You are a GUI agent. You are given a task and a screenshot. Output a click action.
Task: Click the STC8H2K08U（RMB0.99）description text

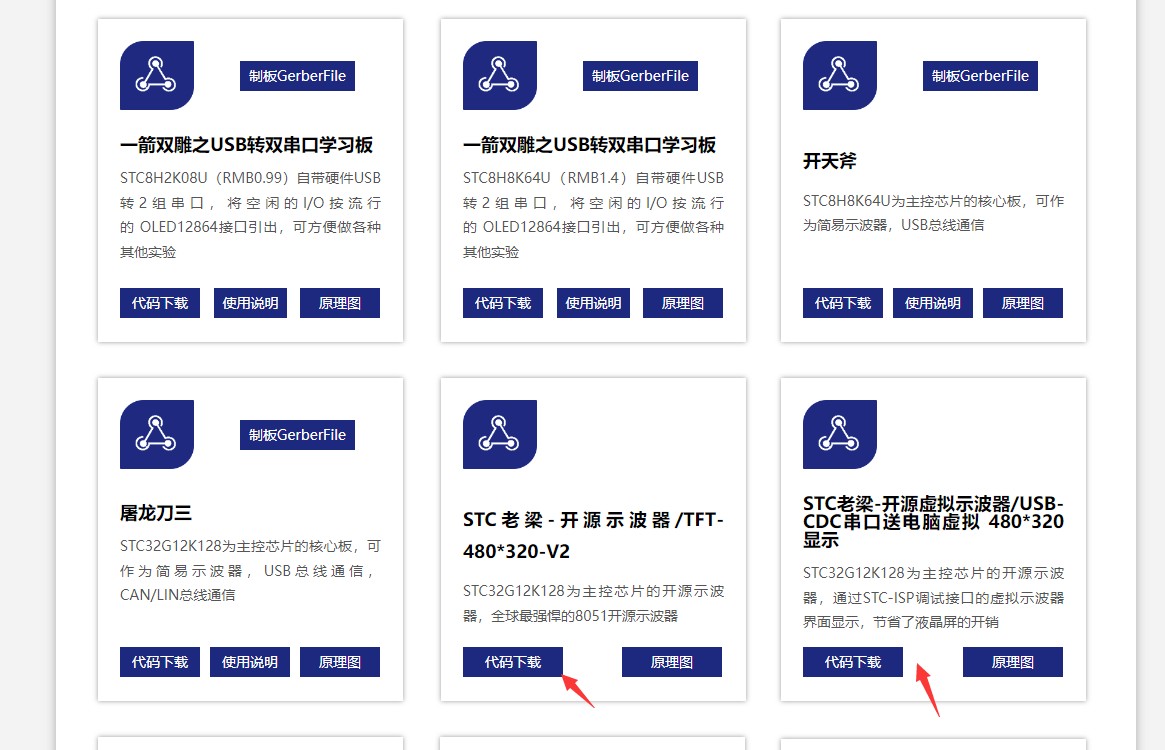point(250,215)
